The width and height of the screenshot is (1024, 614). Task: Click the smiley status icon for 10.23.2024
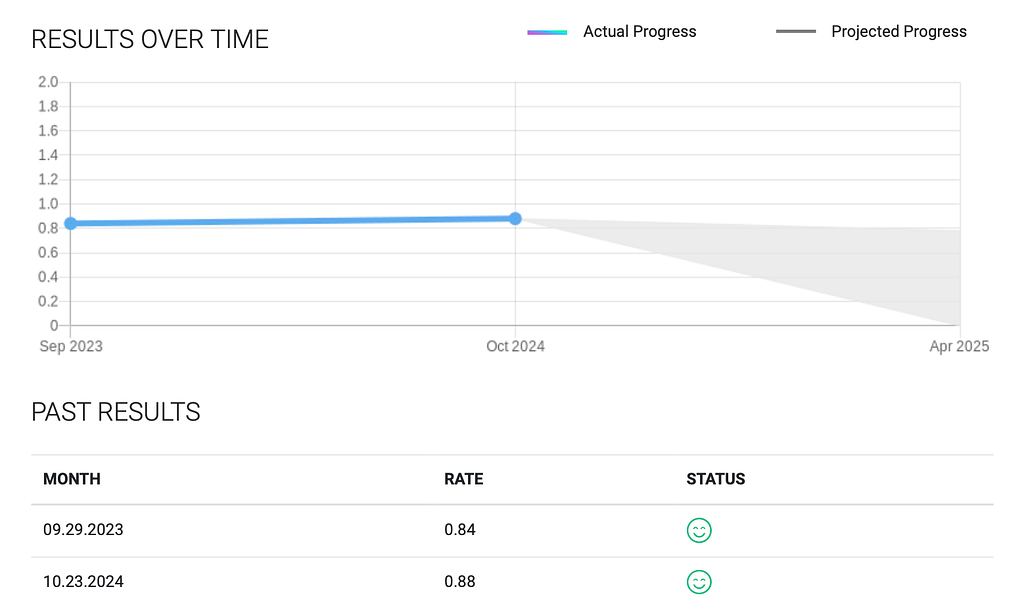pos(699,582)
